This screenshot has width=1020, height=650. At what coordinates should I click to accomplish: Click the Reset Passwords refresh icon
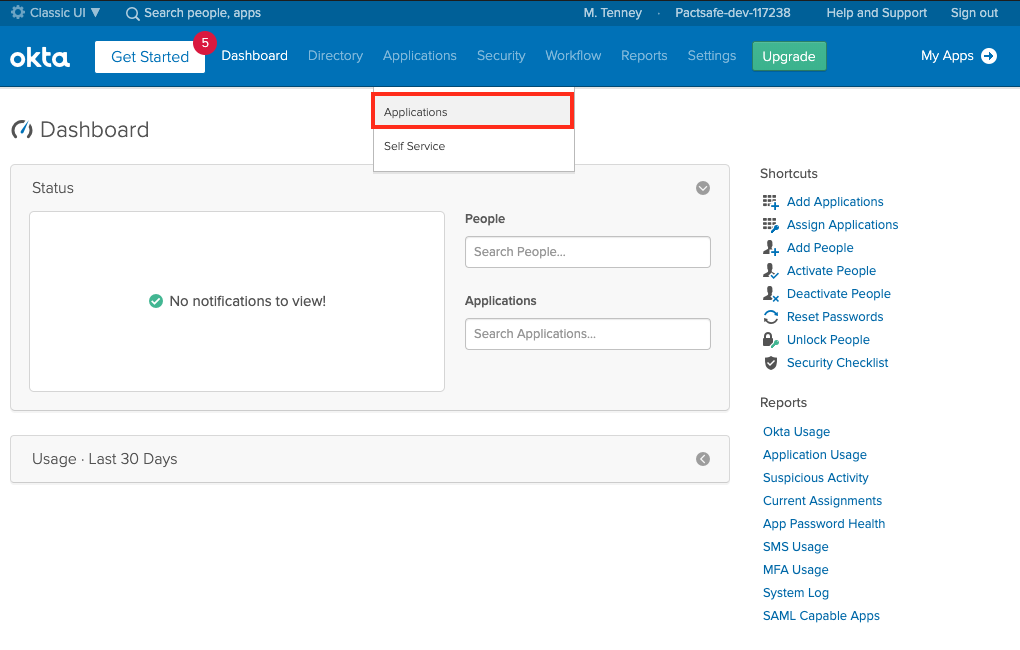(x=771, y=317)
